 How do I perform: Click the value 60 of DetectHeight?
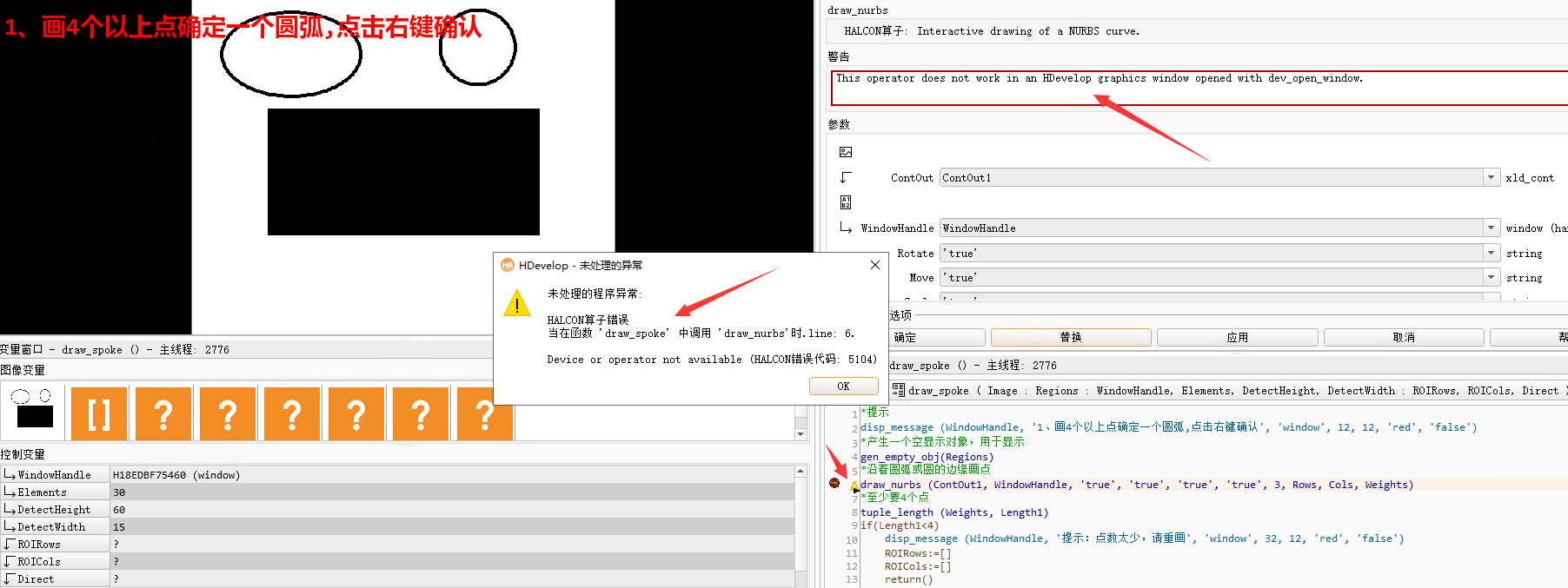click(119, 510)
